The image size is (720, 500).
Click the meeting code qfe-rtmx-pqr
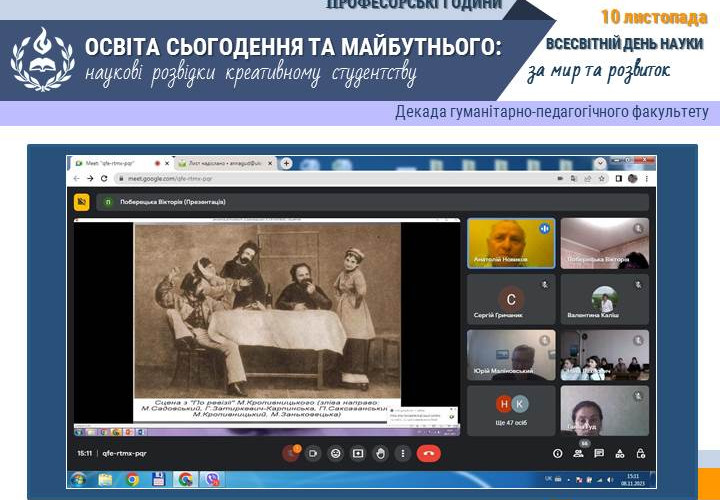pos(124,453)
